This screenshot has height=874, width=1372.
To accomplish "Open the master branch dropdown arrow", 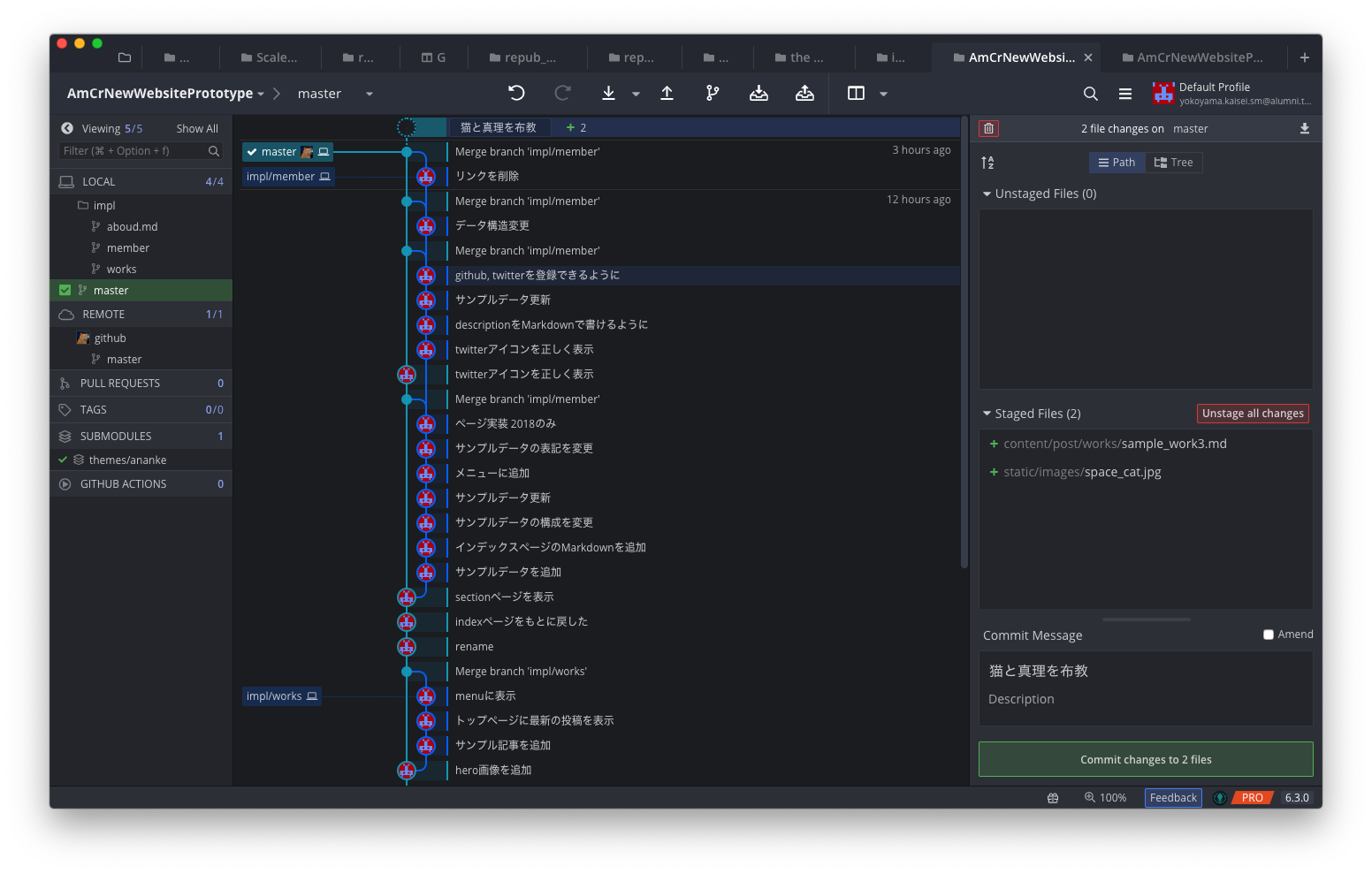I will (x=370, y=94).
